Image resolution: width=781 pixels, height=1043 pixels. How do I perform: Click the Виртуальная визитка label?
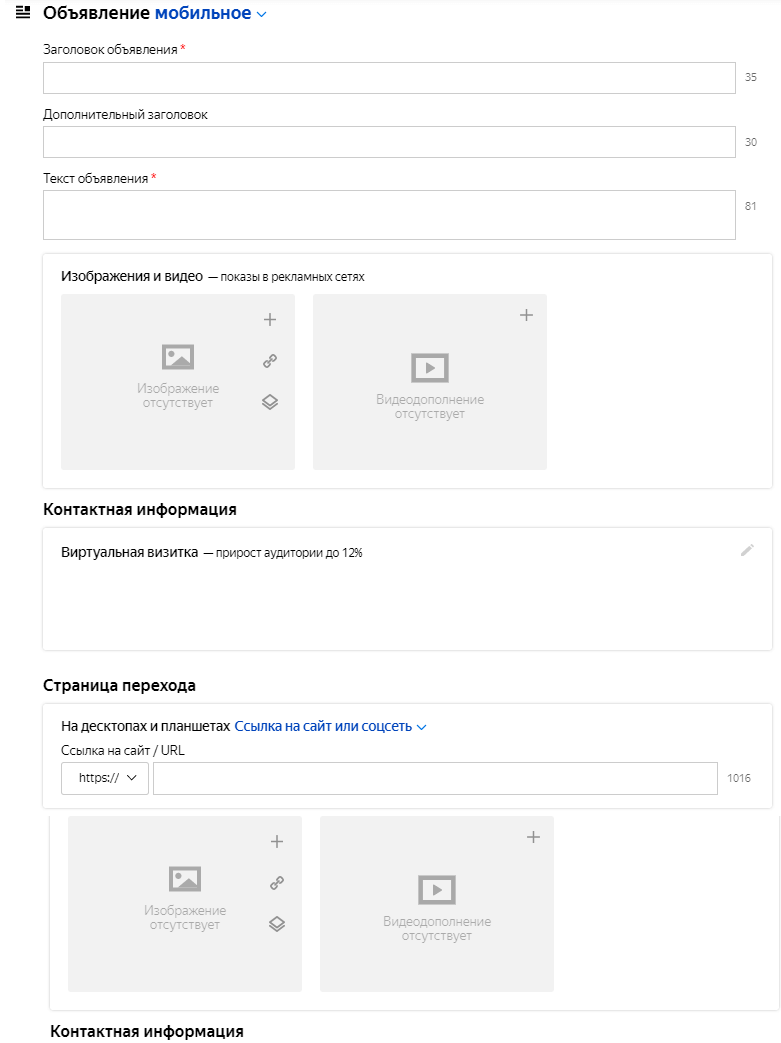pyautogui.click(x=130, y=552)
